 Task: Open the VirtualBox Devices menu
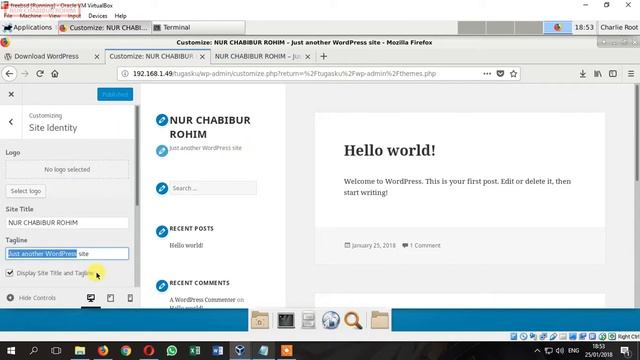pos(98,16)
